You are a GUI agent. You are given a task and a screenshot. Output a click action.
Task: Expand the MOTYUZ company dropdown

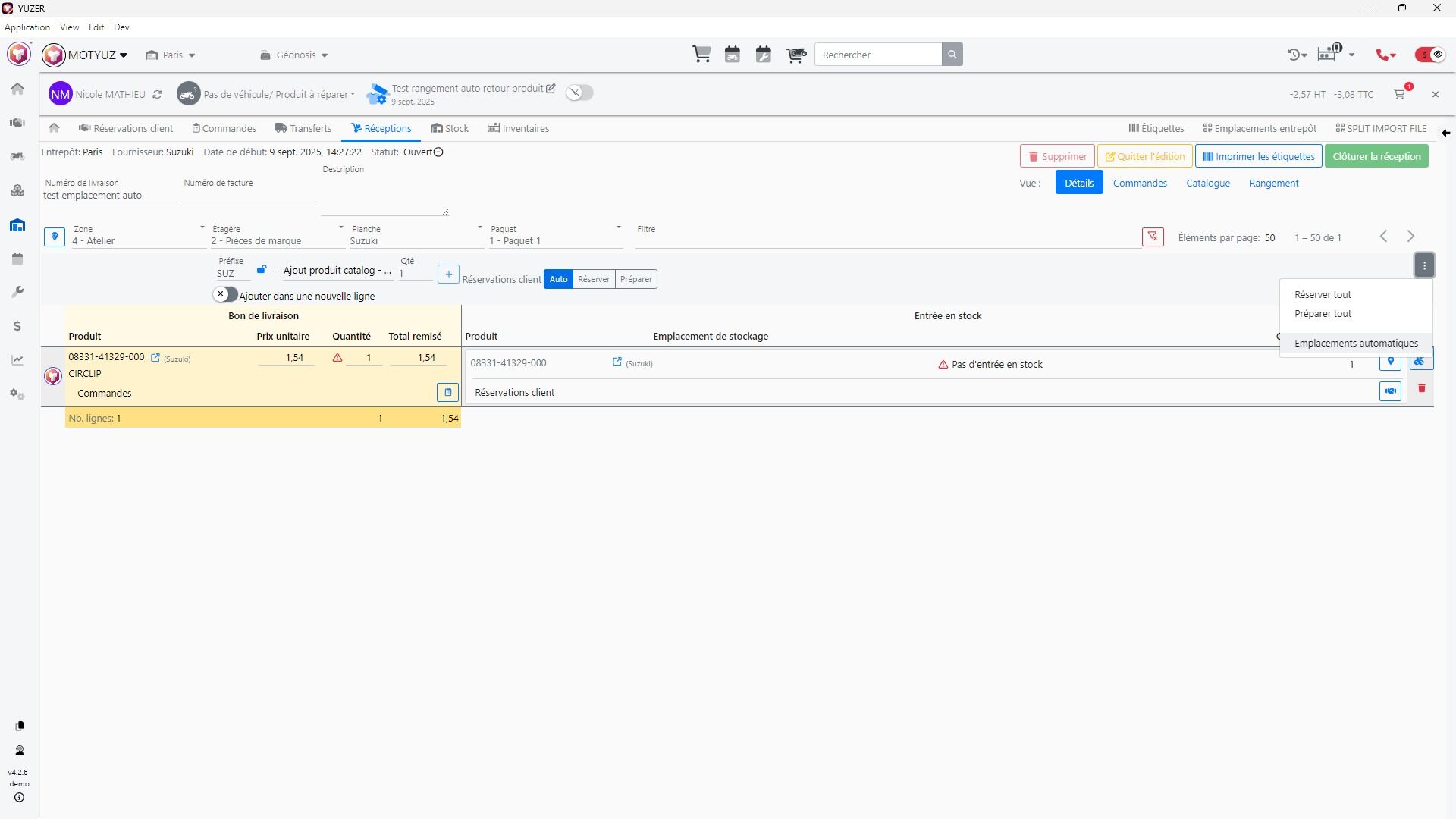point(124,55)
